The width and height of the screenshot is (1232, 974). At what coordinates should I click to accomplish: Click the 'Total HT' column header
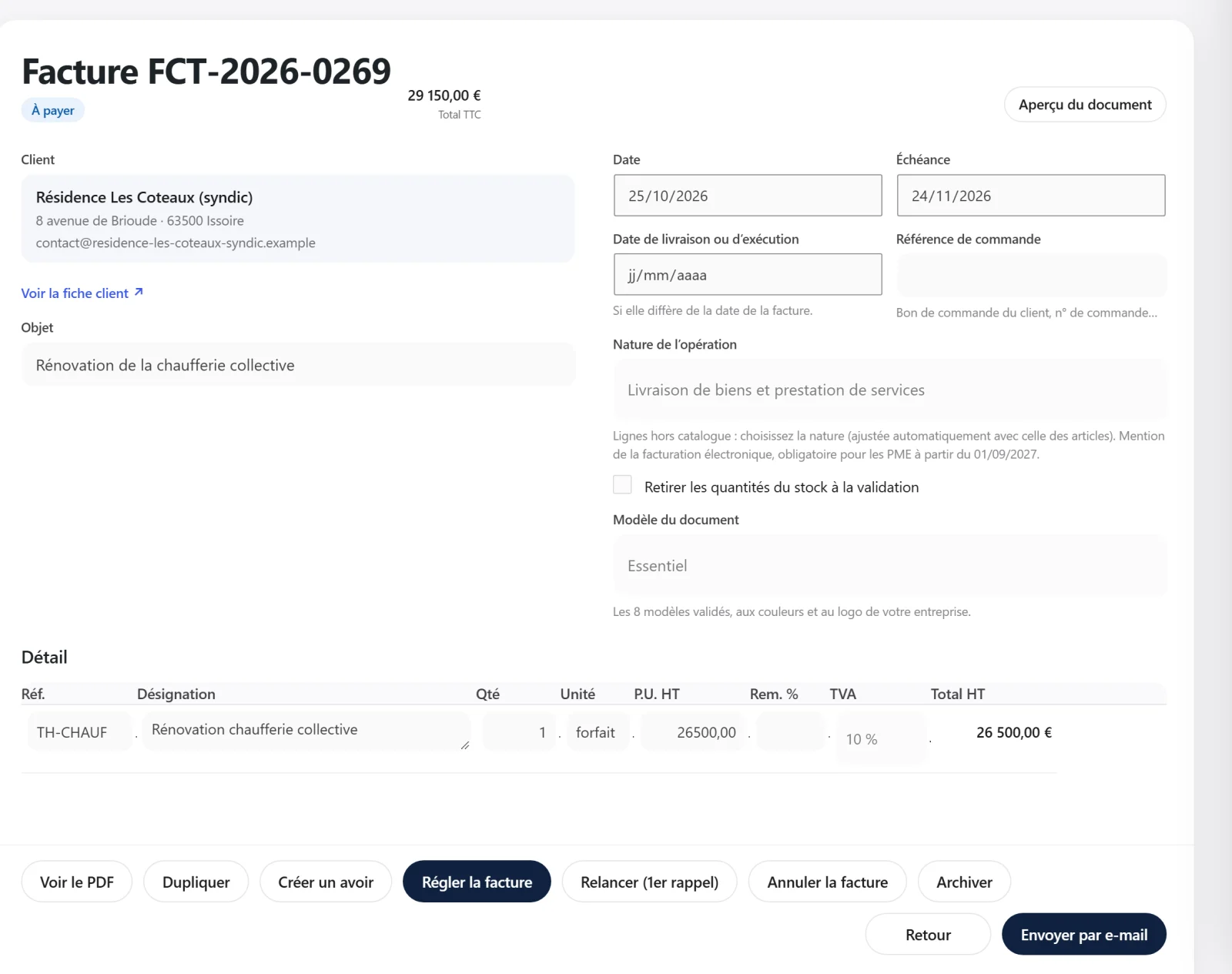(958, 694)
